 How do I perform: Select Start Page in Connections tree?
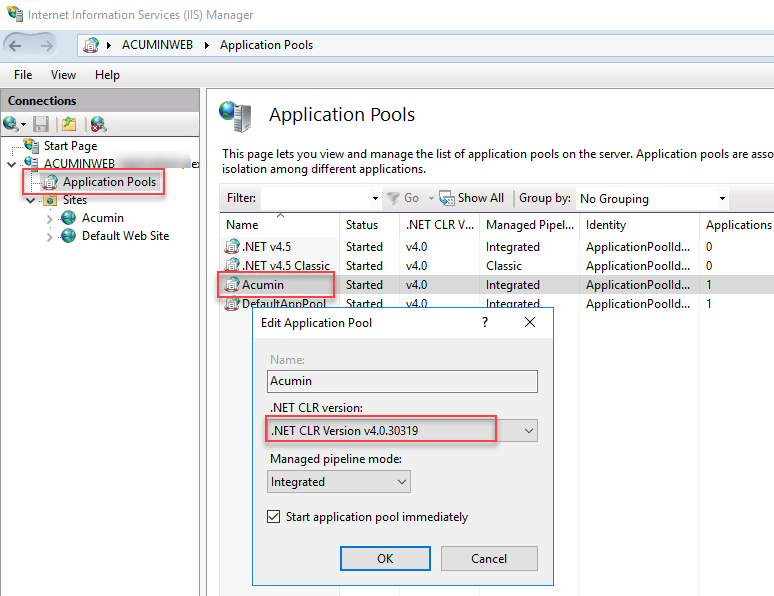tap(70, 146)
